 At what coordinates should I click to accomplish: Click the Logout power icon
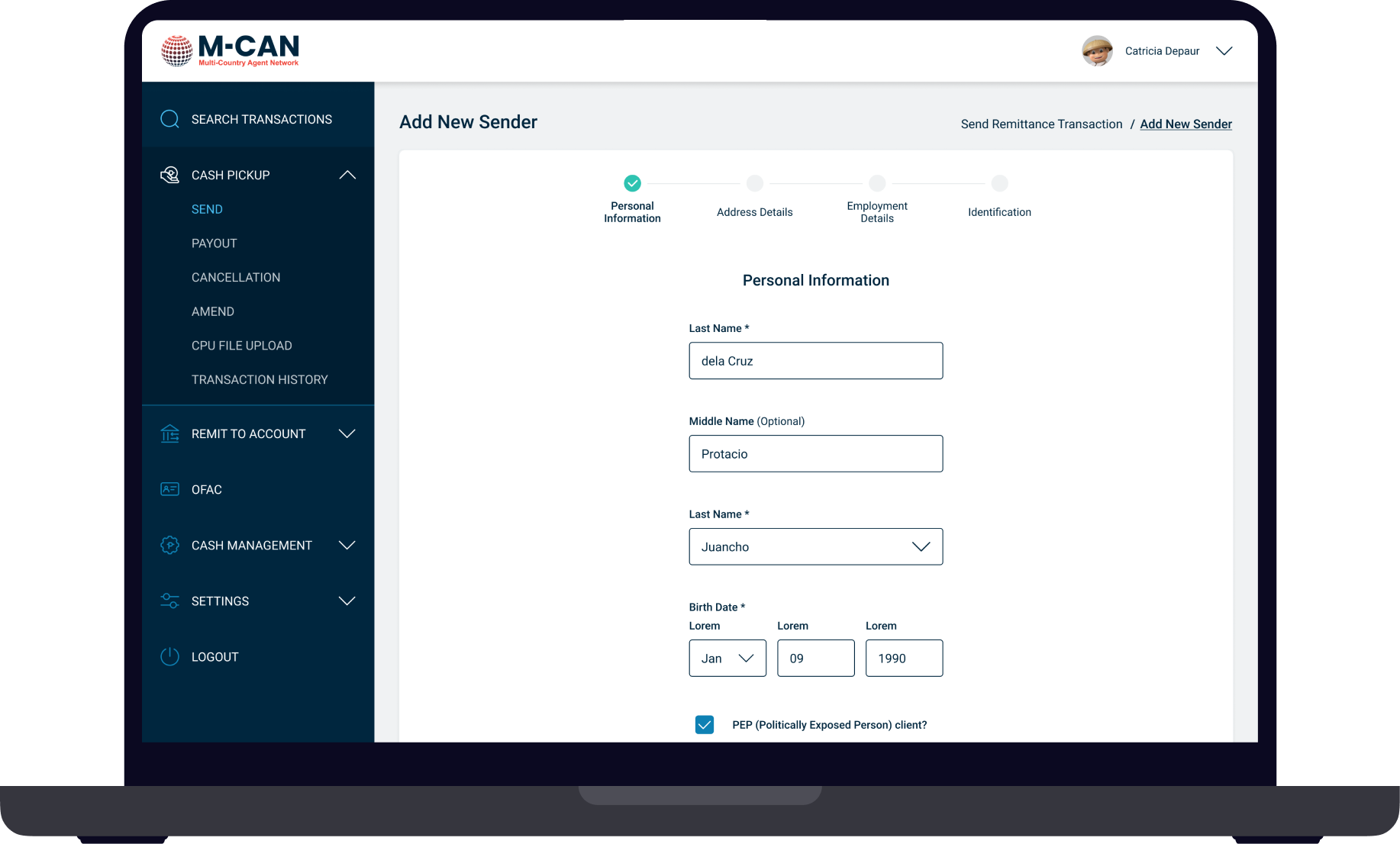pyautogui.click(x=169, y=656)
